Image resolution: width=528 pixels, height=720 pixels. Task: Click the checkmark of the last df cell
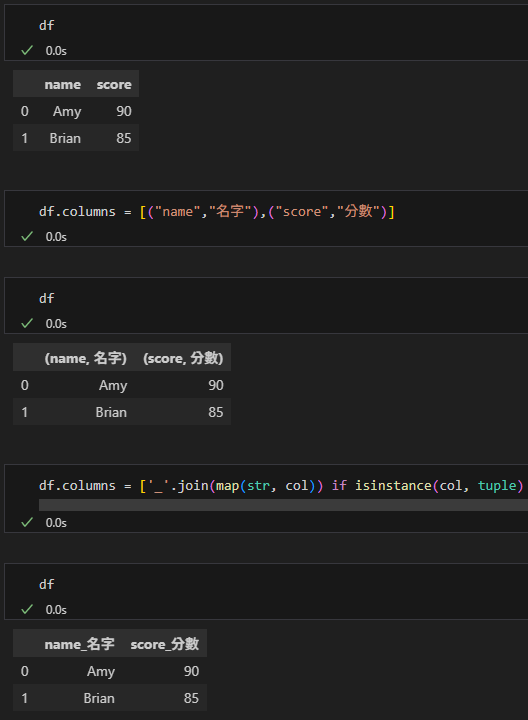point(27,610)
